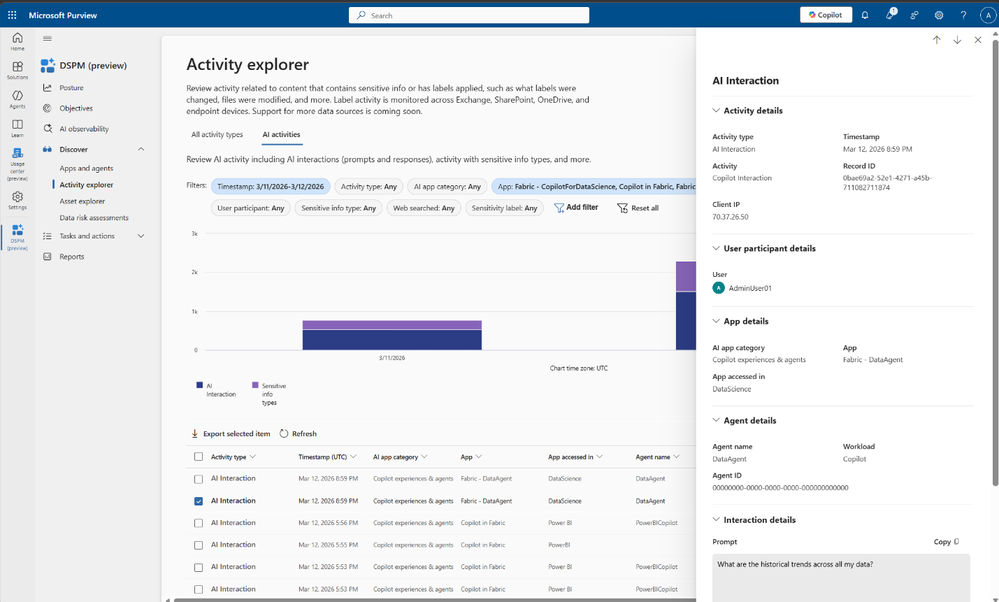Open Activity explorer nav item
This screenshot has width=999, height=602.
point(86,185)
